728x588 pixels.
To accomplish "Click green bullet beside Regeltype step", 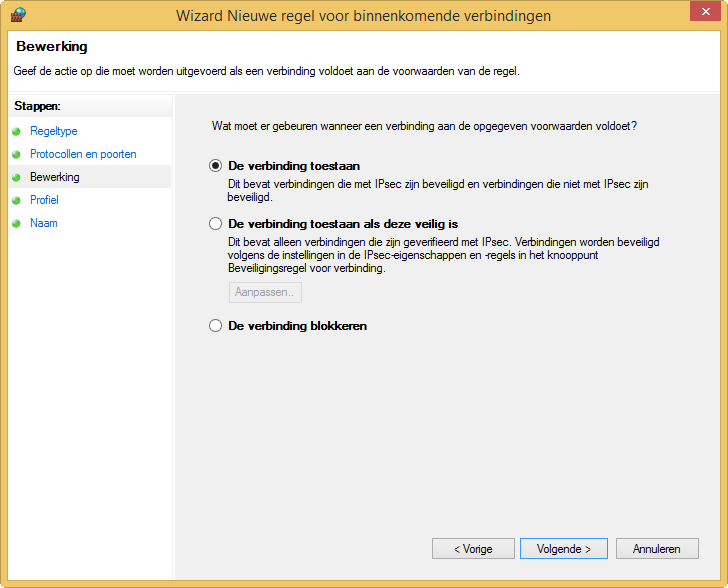I will (16, 131).
